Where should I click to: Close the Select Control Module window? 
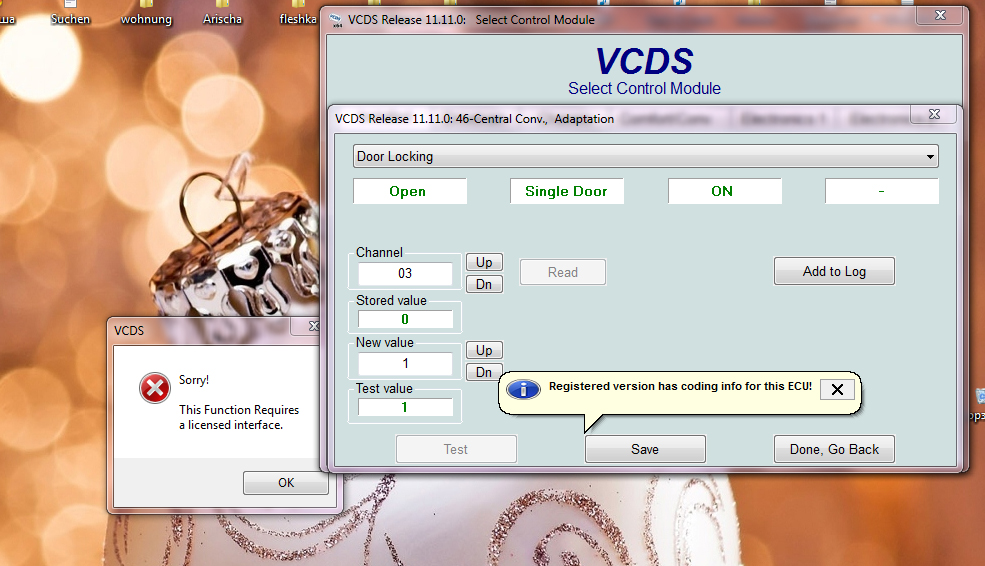click(x=940, y=15)
